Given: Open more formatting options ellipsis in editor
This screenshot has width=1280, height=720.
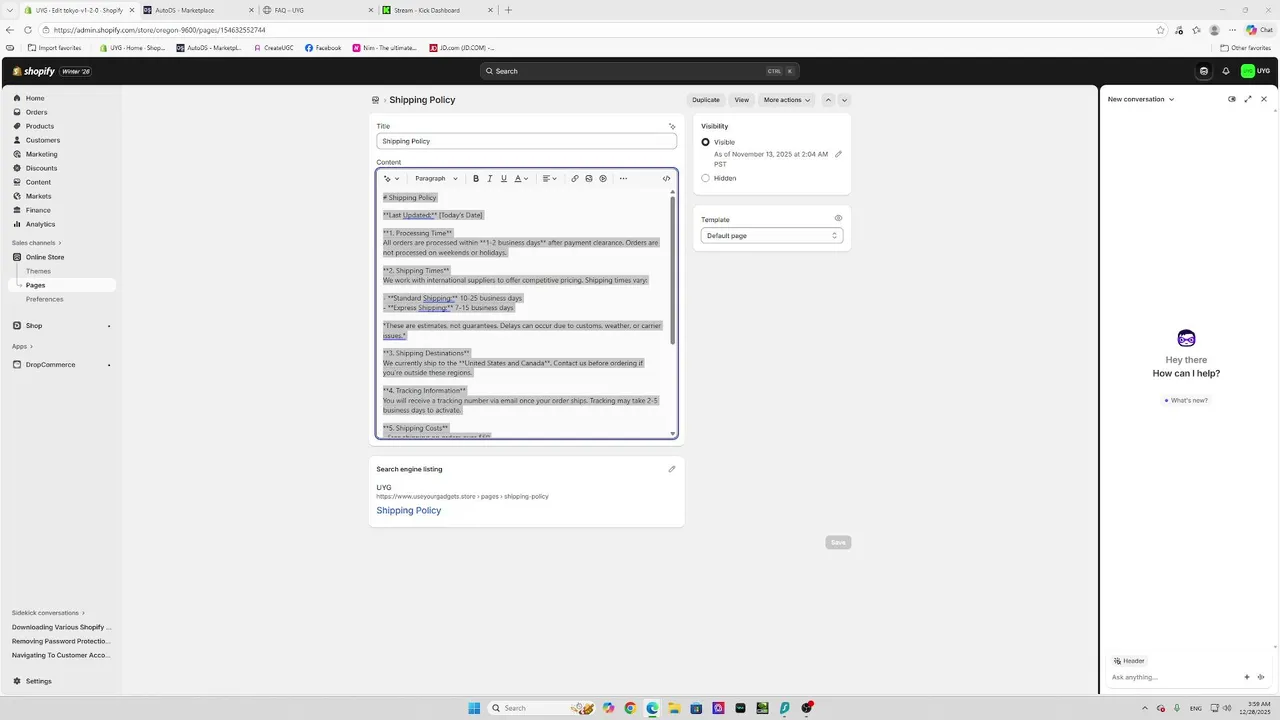Looking at the screenshot, I should 623,179.
